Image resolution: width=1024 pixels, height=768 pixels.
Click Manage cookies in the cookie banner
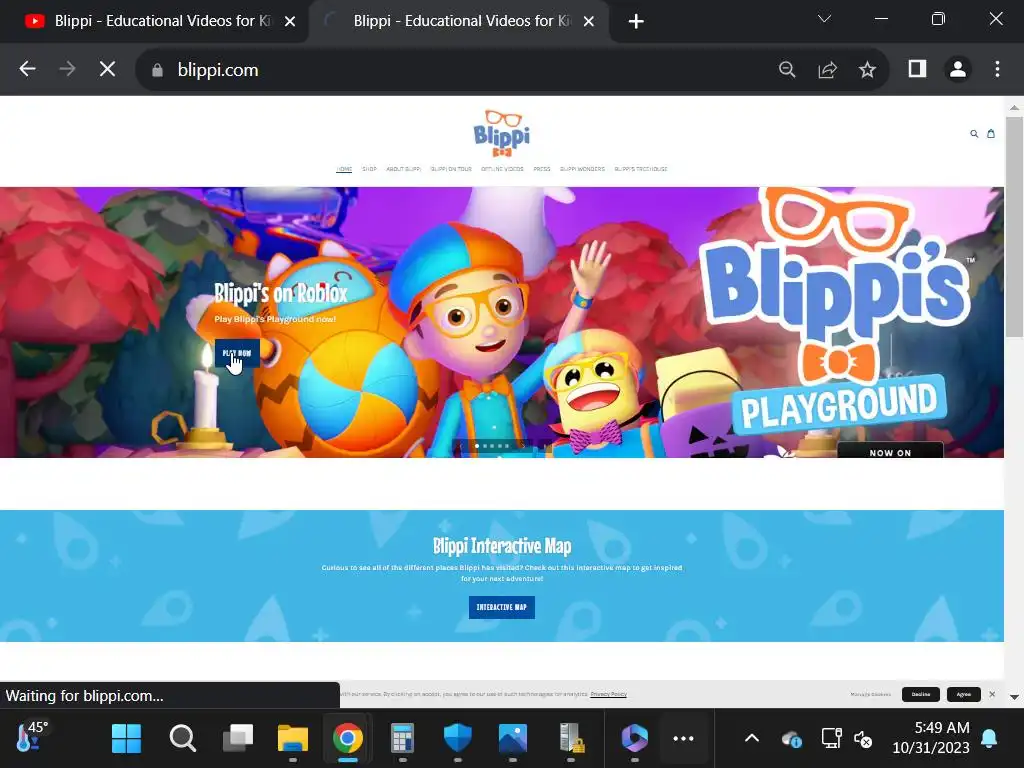[x=871, y=694]
